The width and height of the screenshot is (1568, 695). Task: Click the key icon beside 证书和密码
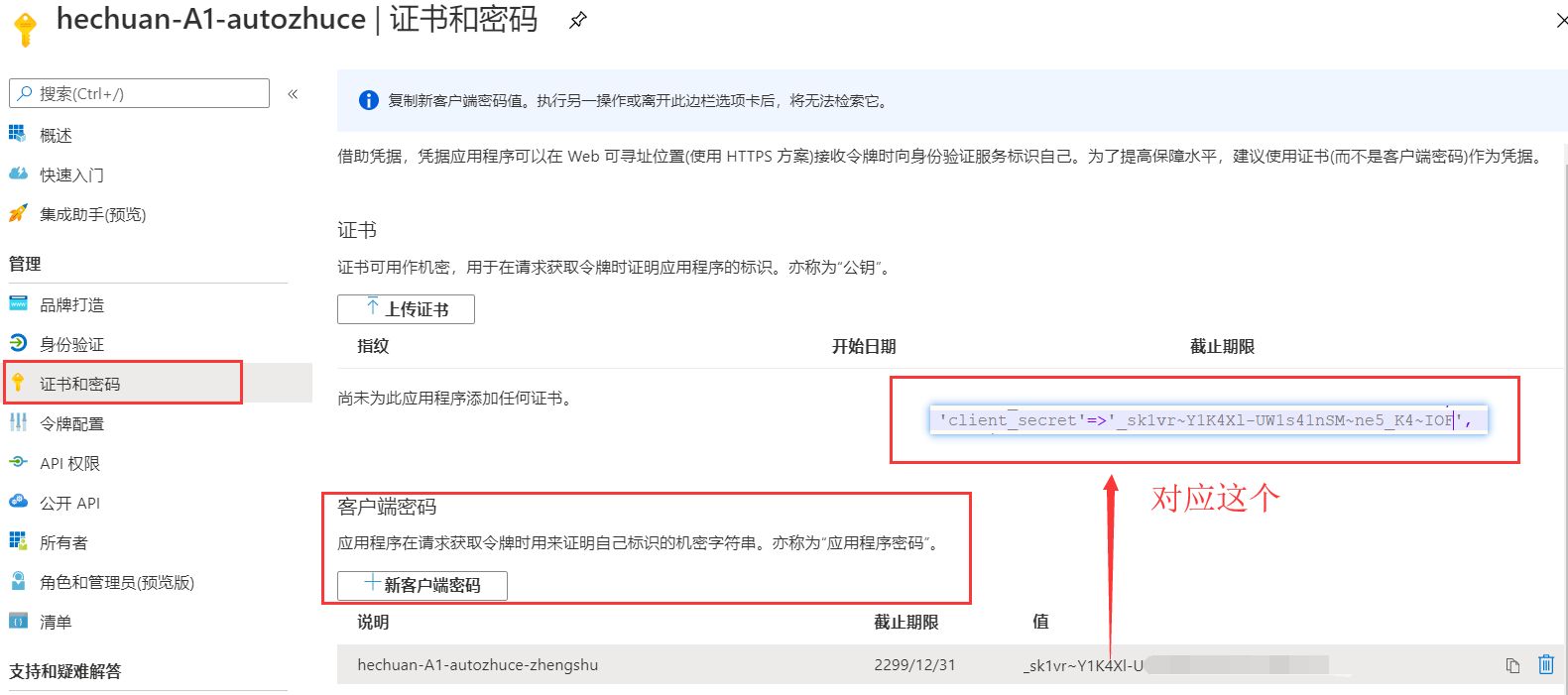click(x=18, y=383)
